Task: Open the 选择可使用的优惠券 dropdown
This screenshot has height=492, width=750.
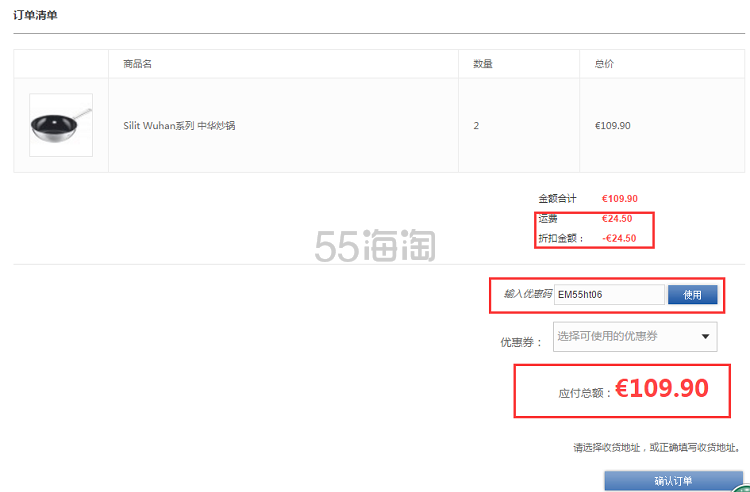Action: pyautogui.click(x=635, y=337)
